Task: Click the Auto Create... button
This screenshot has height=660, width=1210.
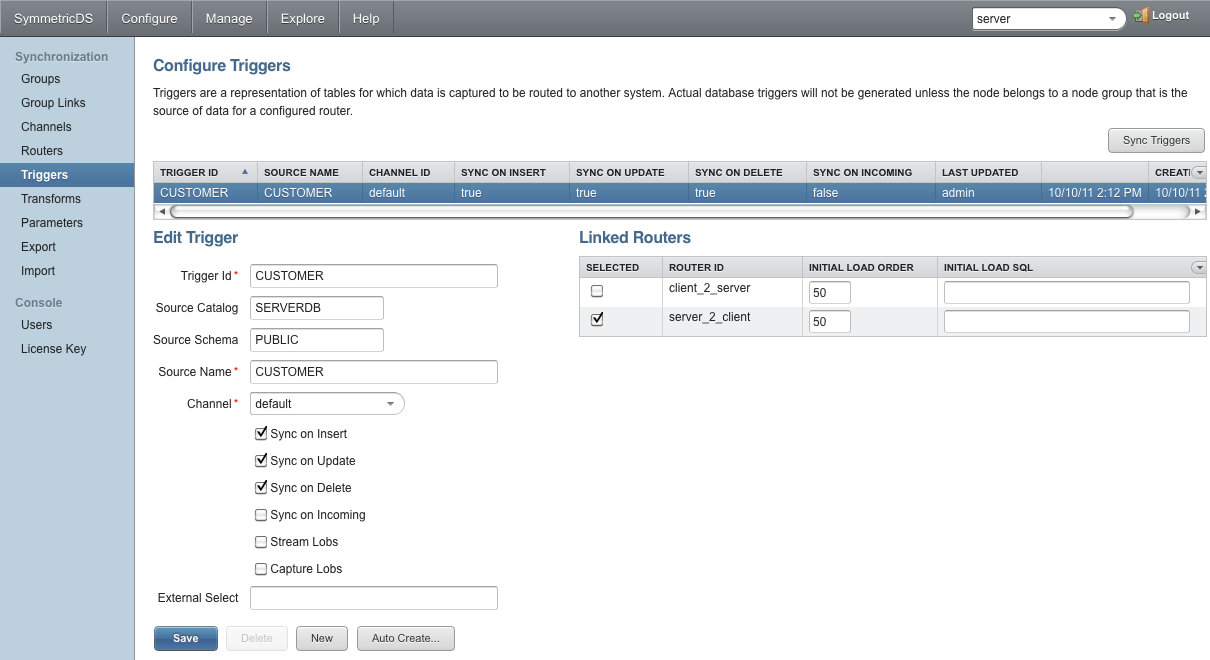Action: click(405, 638)
